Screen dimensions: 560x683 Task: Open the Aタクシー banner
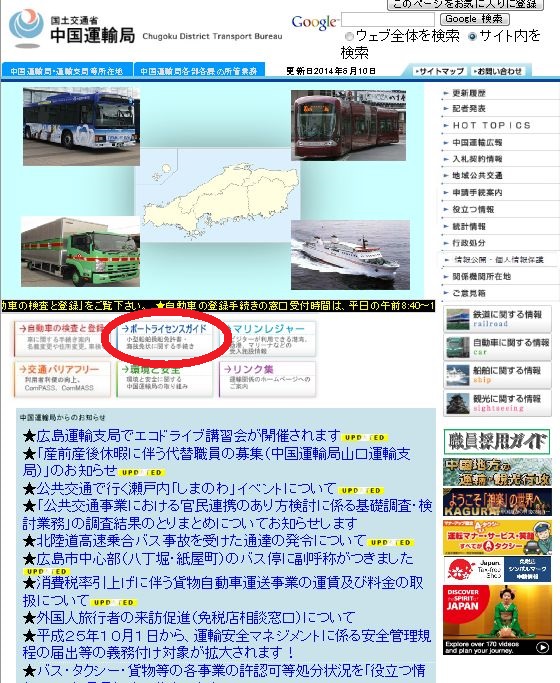(497, 538)
